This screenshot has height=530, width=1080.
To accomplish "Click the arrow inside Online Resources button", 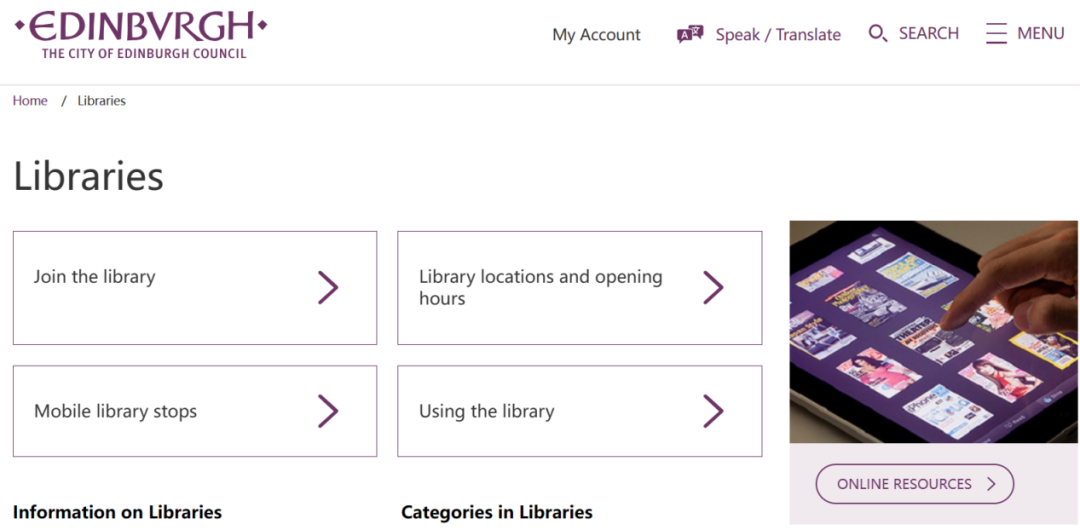I will pos(991,484).
